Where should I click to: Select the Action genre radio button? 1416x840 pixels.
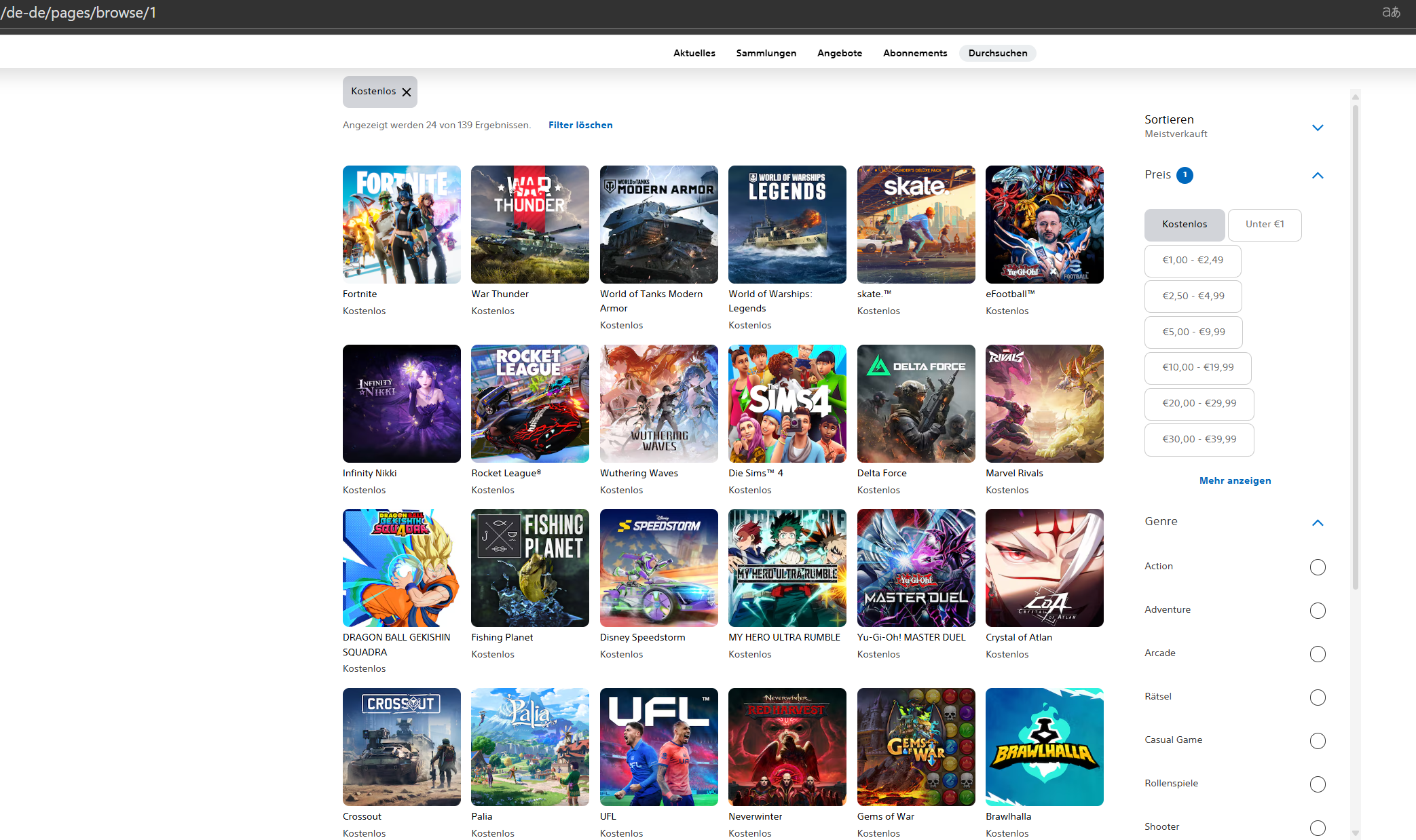pos(1317,567)
